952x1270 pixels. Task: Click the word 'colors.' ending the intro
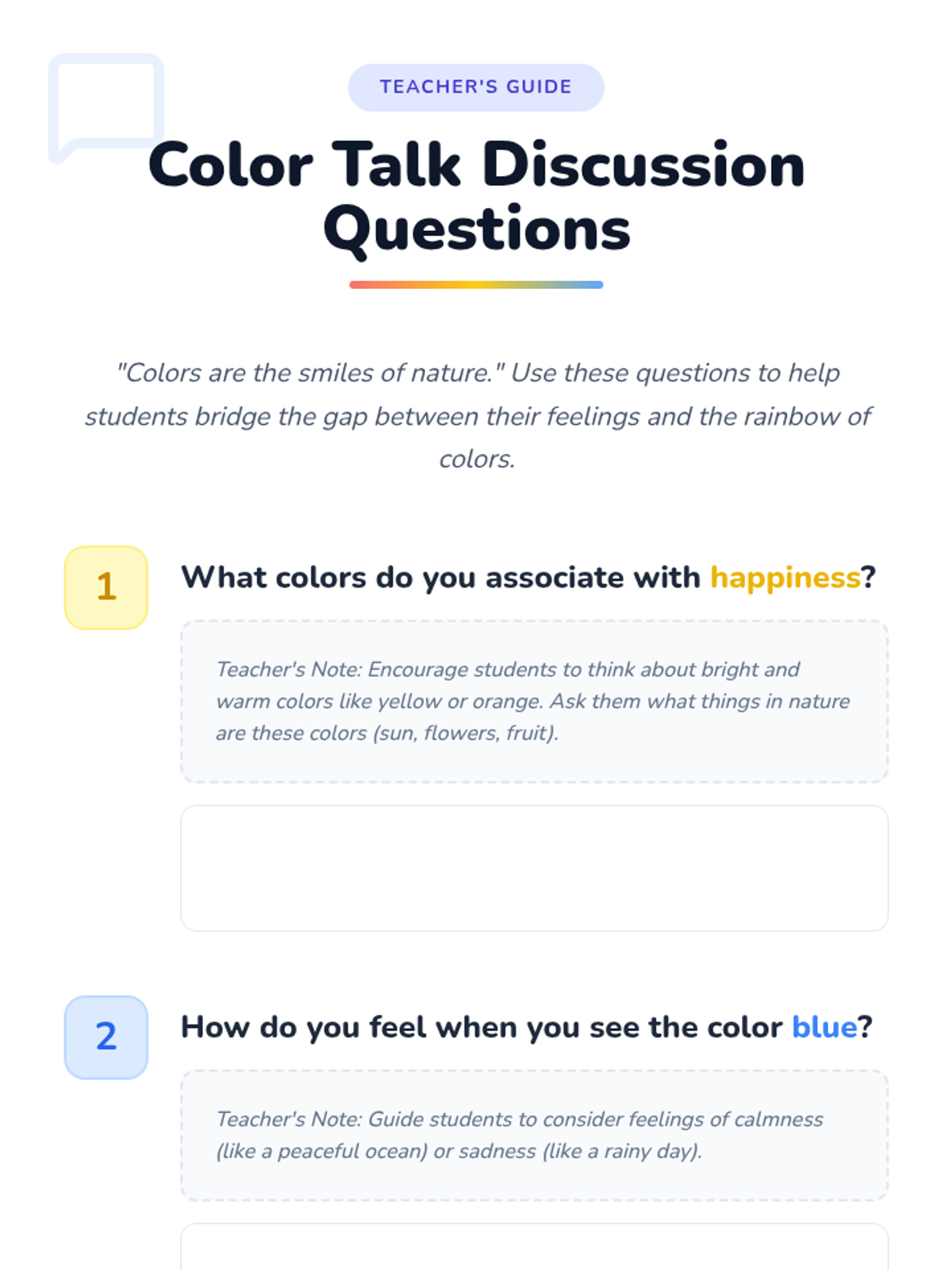(x=477, y=459)
